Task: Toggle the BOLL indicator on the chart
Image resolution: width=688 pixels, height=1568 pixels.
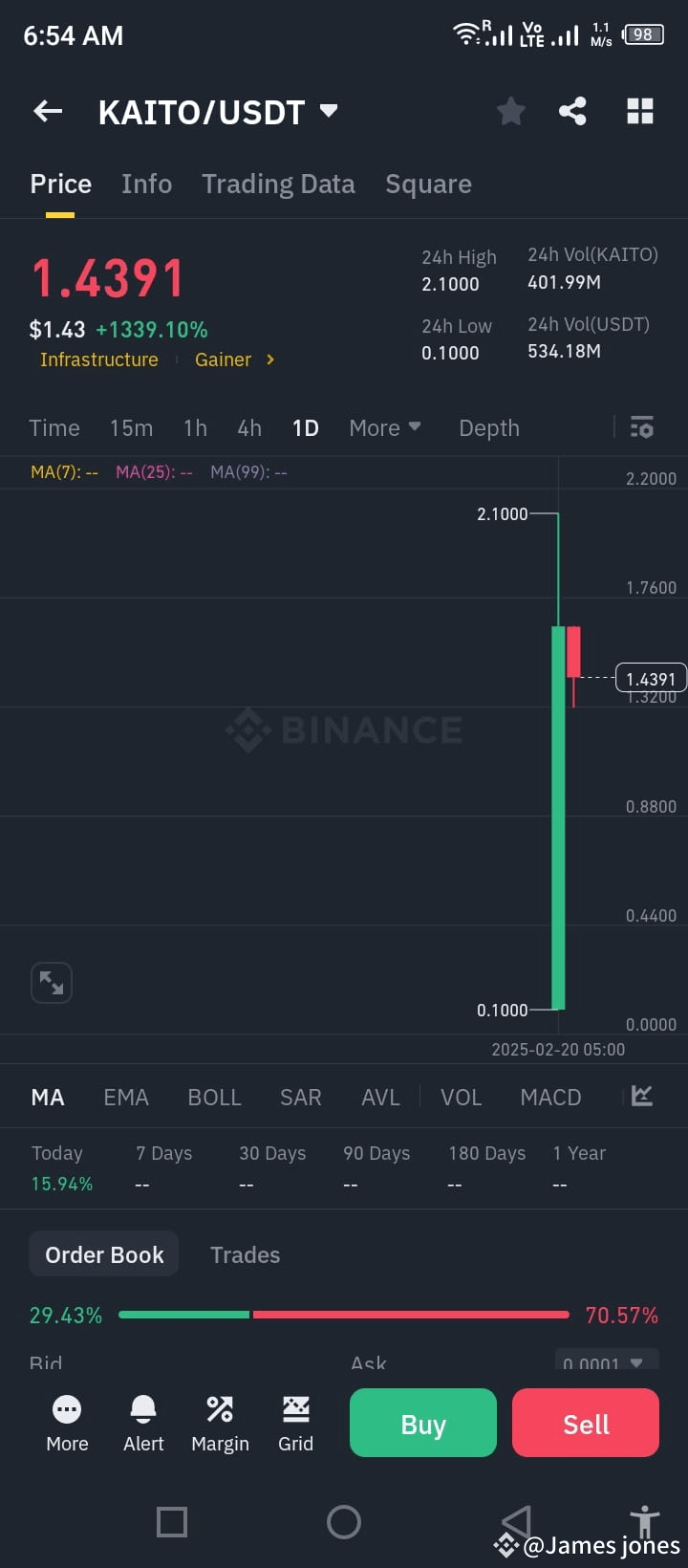Action: click(214, 1097)
